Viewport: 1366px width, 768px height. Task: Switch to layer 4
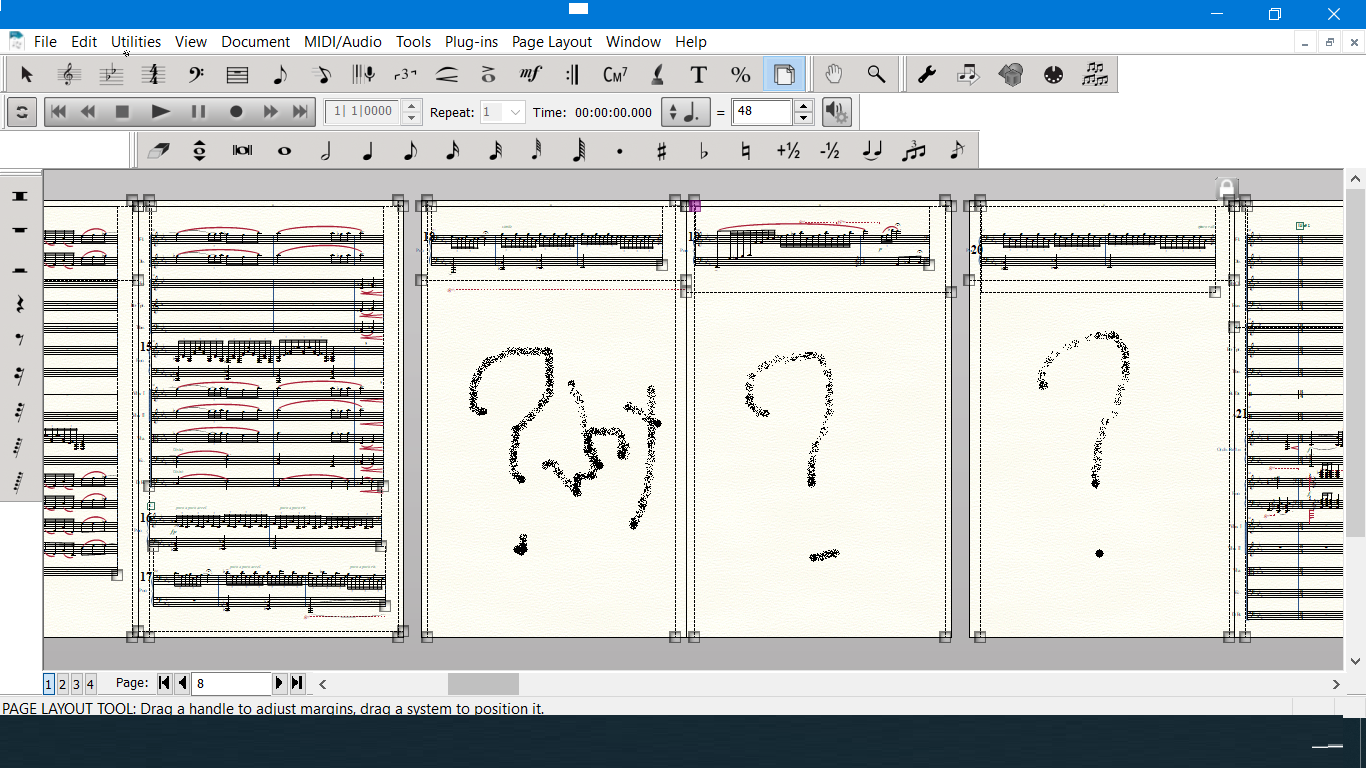90,684
